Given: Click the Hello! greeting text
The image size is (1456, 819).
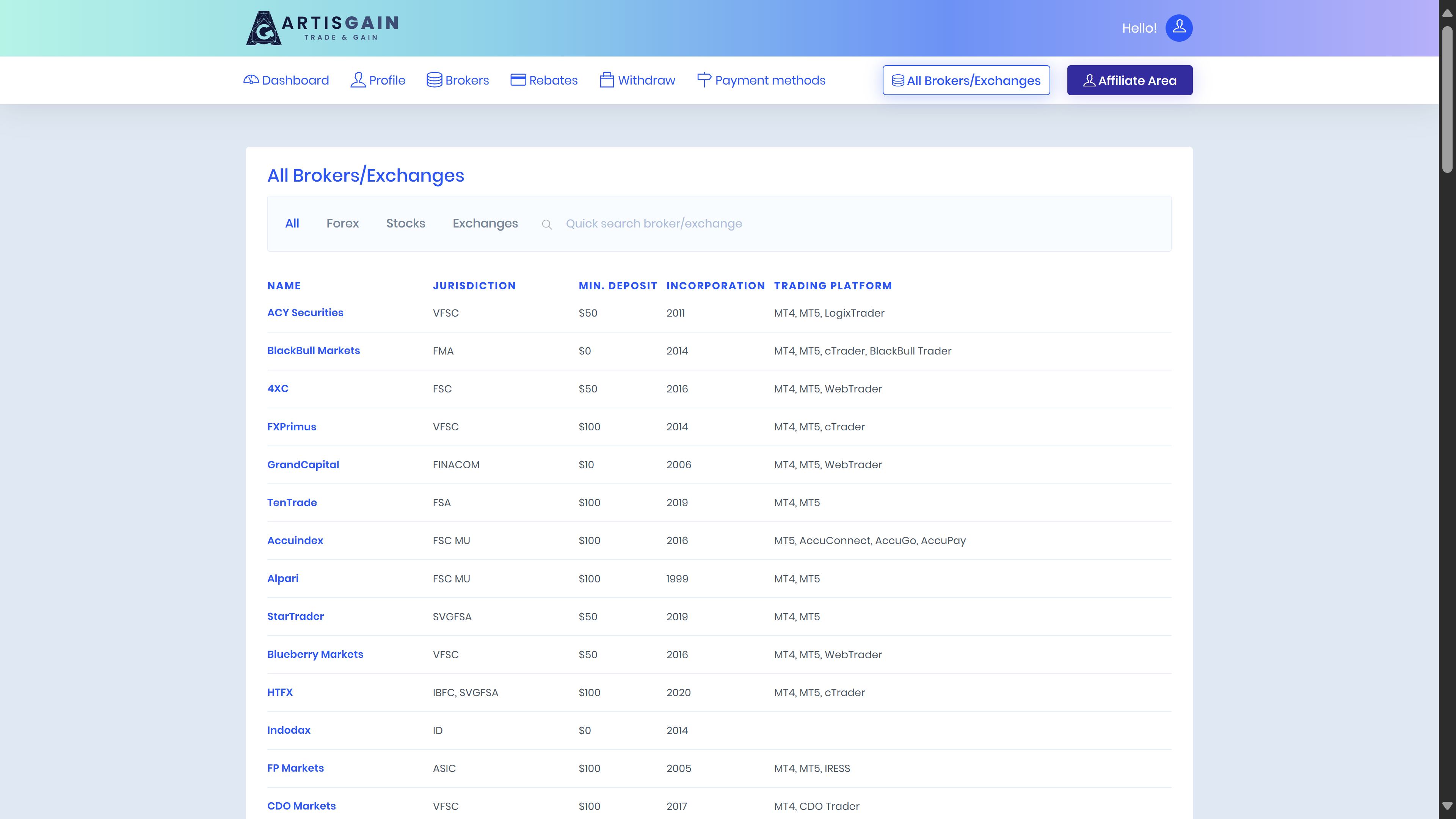Looking at the screenshot, I should pos(1139,28).
